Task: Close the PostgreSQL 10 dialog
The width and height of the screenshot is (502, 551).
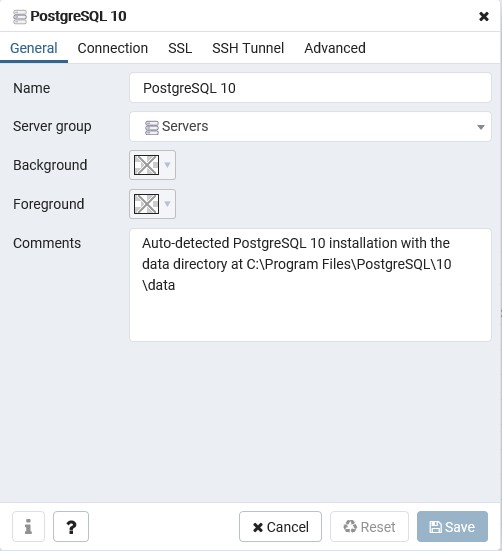Action: pos(484,16)
